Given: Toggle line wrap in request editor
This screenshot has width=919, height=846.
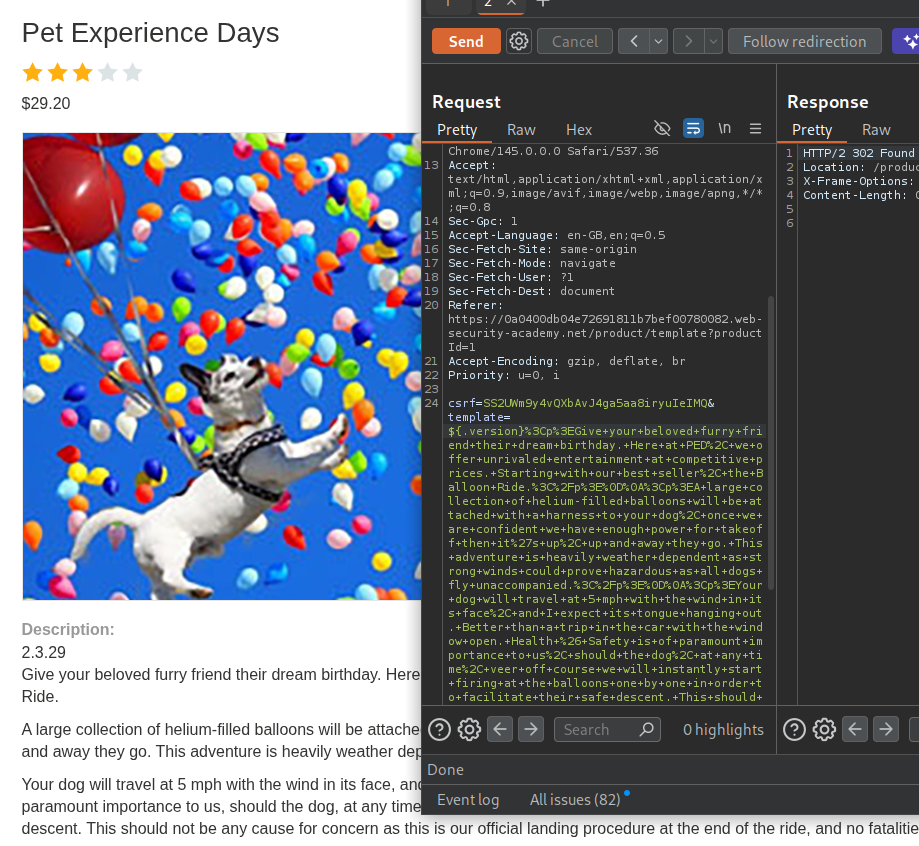Looking at the screenshot, I should click(x=693, y=129).
